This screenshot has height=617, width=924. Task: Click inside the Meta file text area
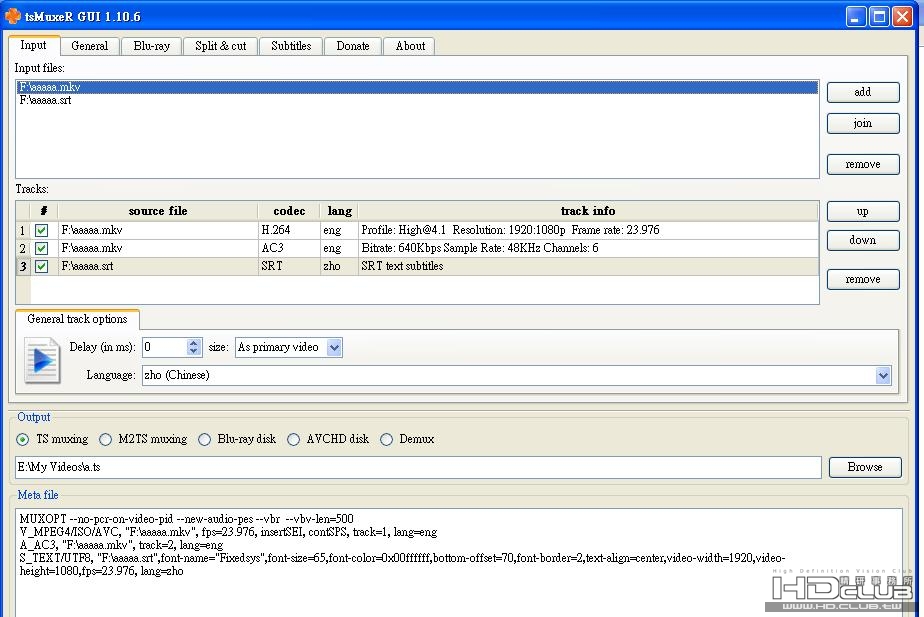tap(458, 563)
